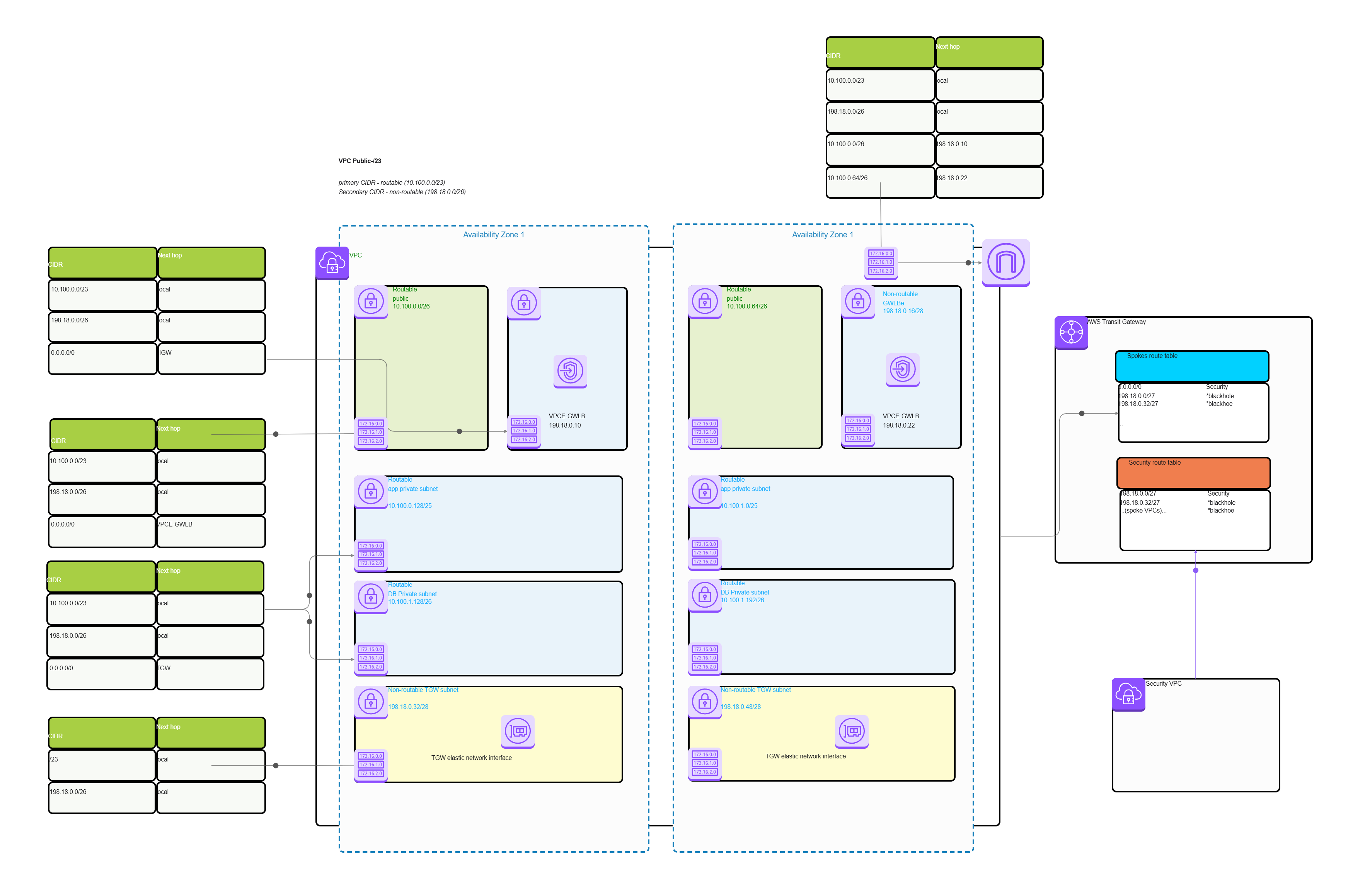The height and width of the screenshot is (896, 1353).
Task: Select the cyan Spokes route table header
Action: click(x=1192, y=366)
